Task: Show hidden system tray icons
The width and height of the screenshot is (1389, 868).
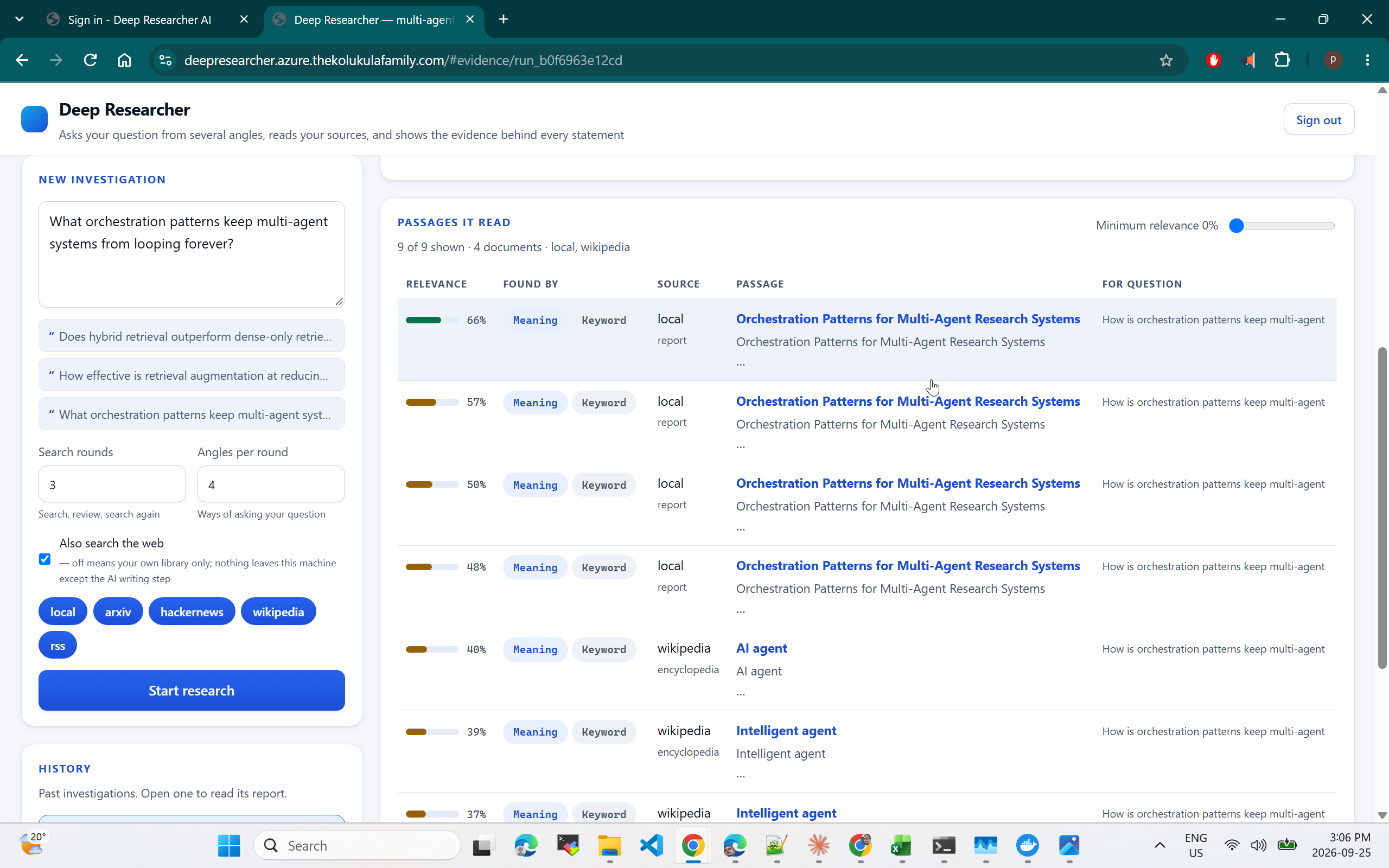Action: pos(1159,845)
